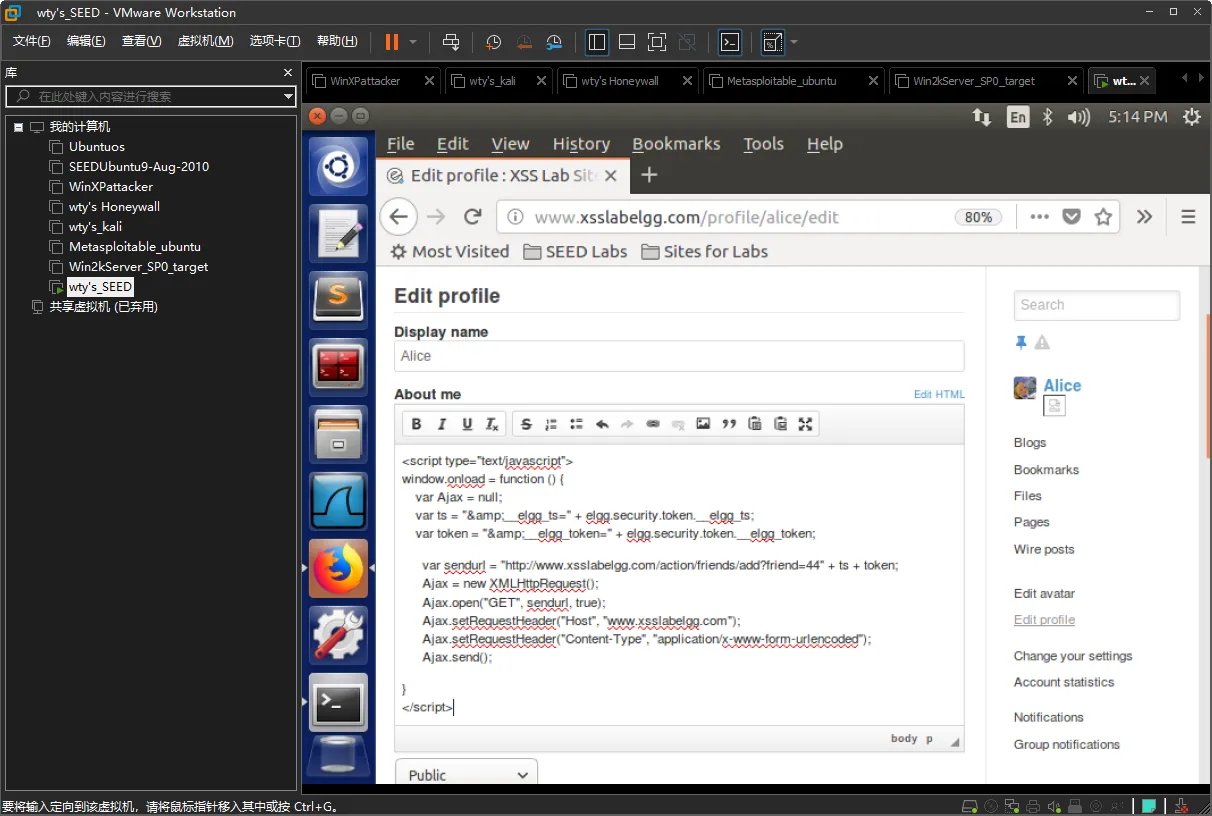Switch to Metasploitable_ubuntu VM tab
This screenshot has height=816, width=1212.
click(794, 81)
